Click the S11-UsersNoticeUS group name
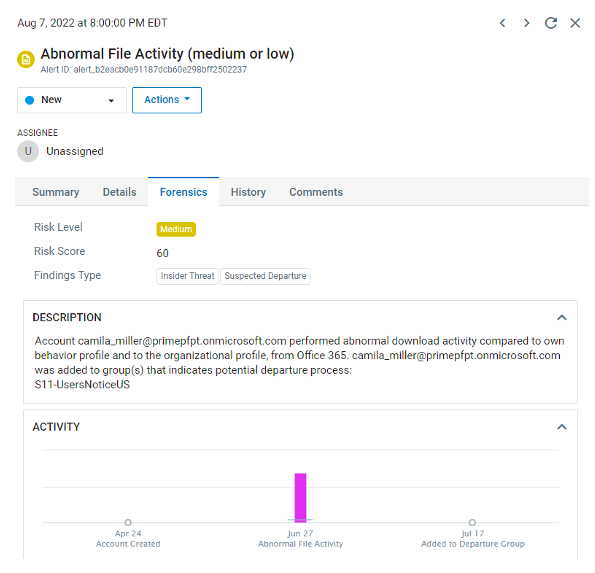Image resolution: width=595 pixels, height=573 pixels. tap(82, 385)
